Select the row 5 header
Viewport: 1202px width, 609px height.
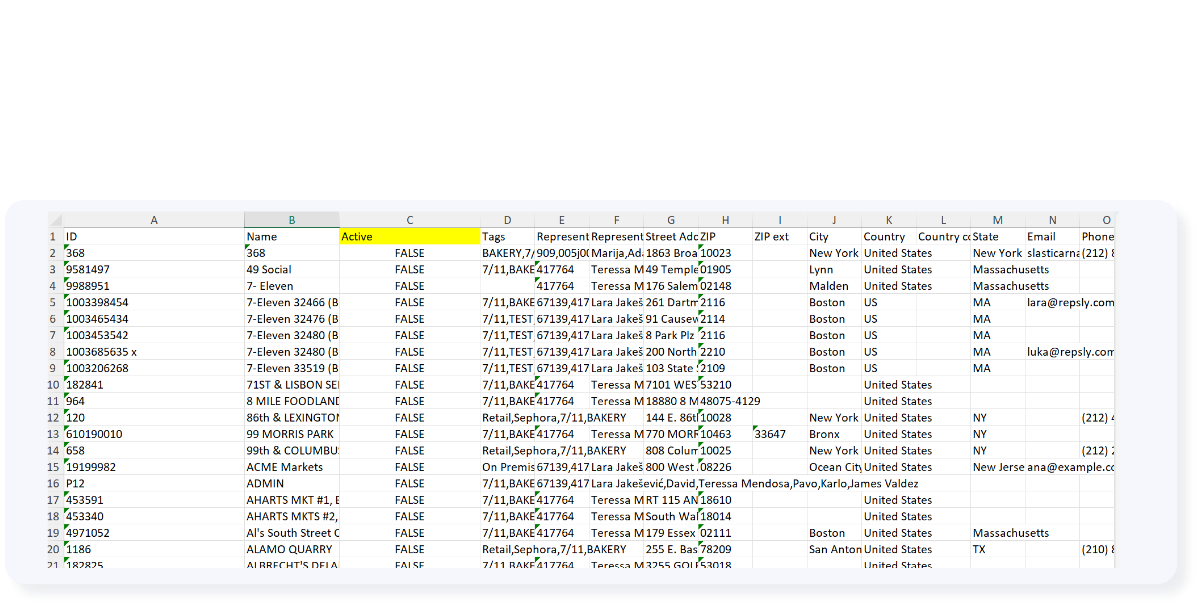coord(53,303)
